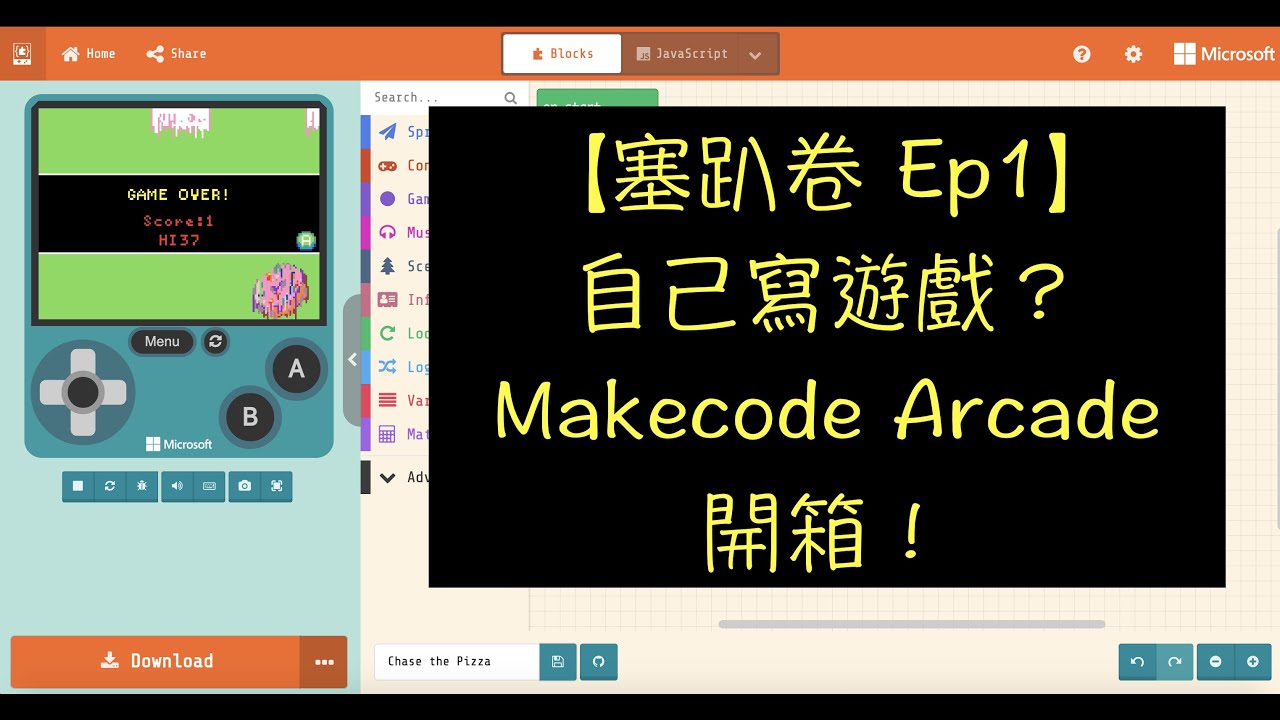Open the Info category card icon
The width and height of the screenshot is (1280, 720).
388,300
